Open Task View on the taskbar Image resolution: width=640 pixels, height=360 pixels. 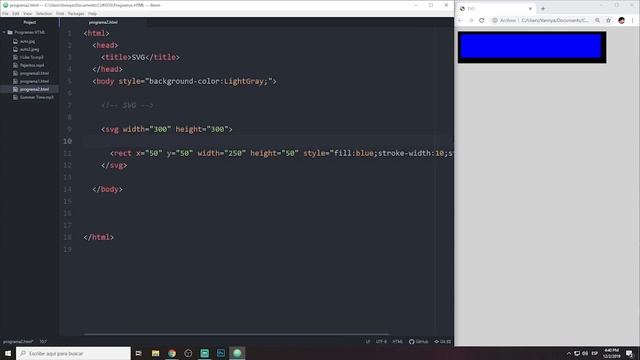[x=139, y=353]
